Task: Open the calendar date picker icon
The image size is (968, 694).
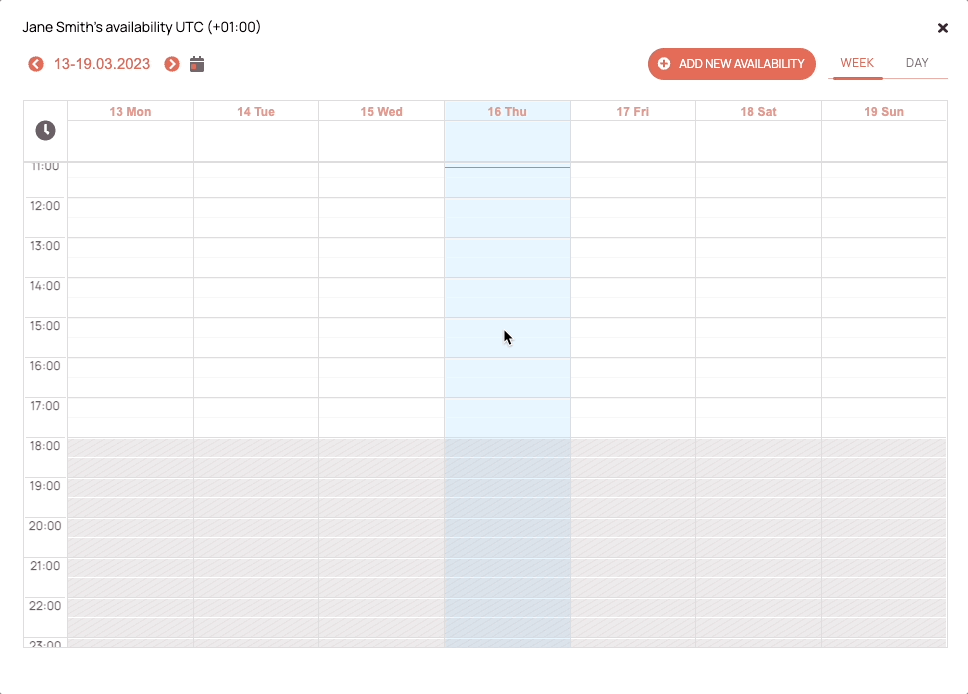Action: 197,64
